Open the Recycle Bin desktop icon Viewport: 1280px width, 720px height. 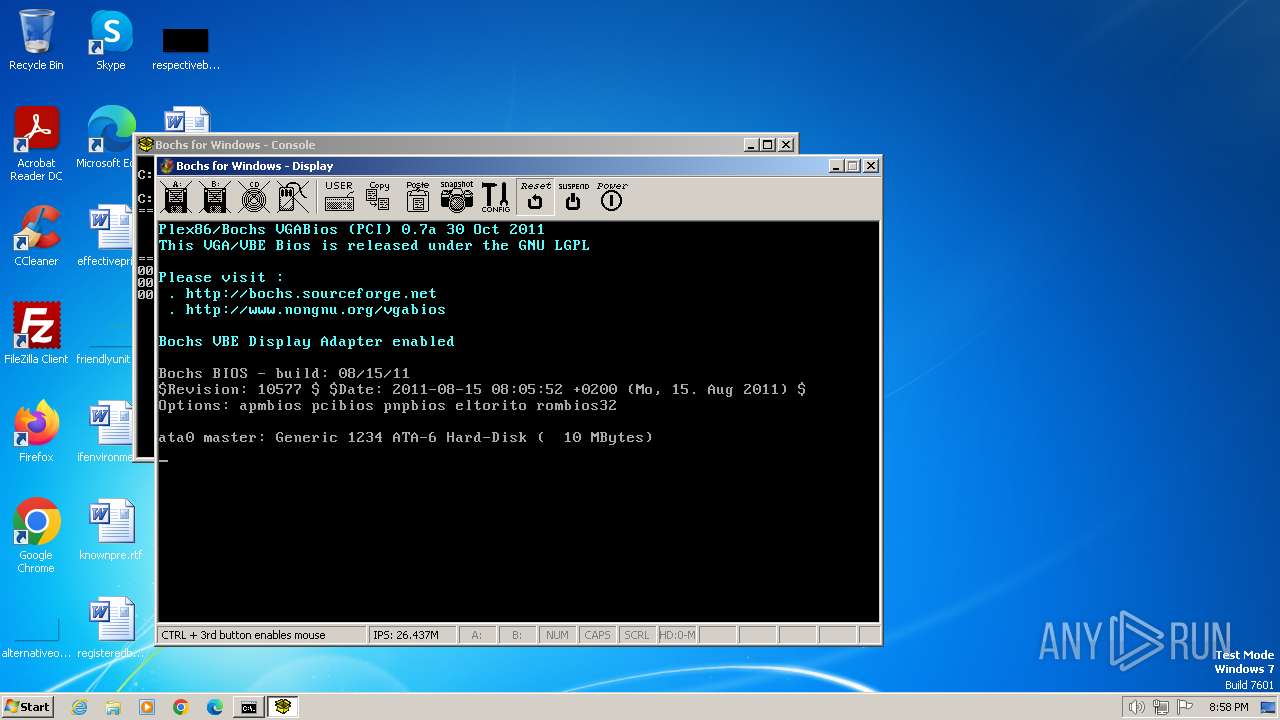[x=36, y=40]
